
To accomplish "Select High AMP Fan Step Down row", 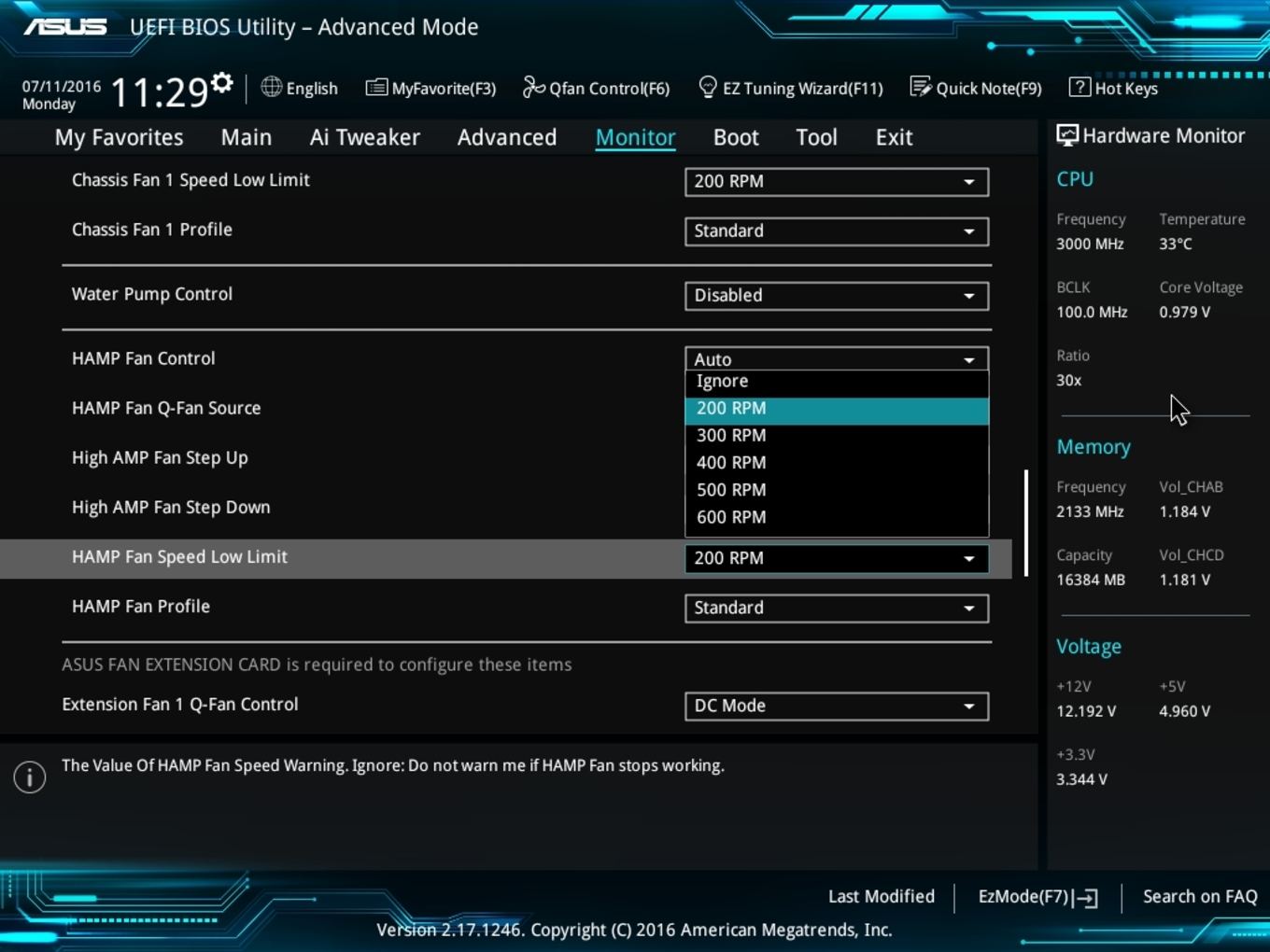I will (x=171, y=508).
